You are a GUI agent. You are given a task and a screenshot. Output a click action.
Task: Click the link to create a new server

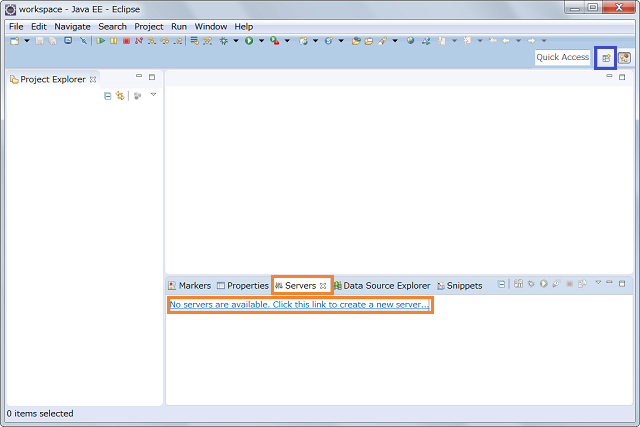coord(300,305)
